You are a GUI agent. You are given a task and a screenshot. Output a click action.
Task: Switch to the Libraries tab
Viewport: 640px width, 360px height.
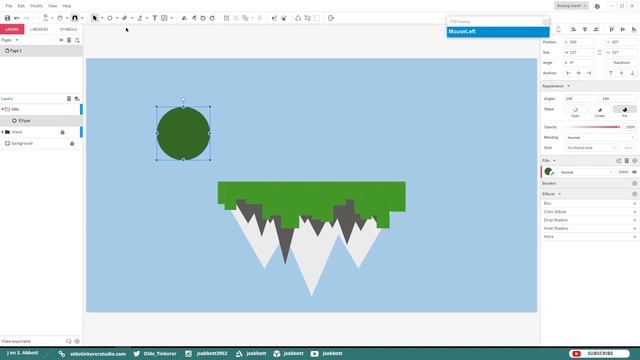point(39,29)
